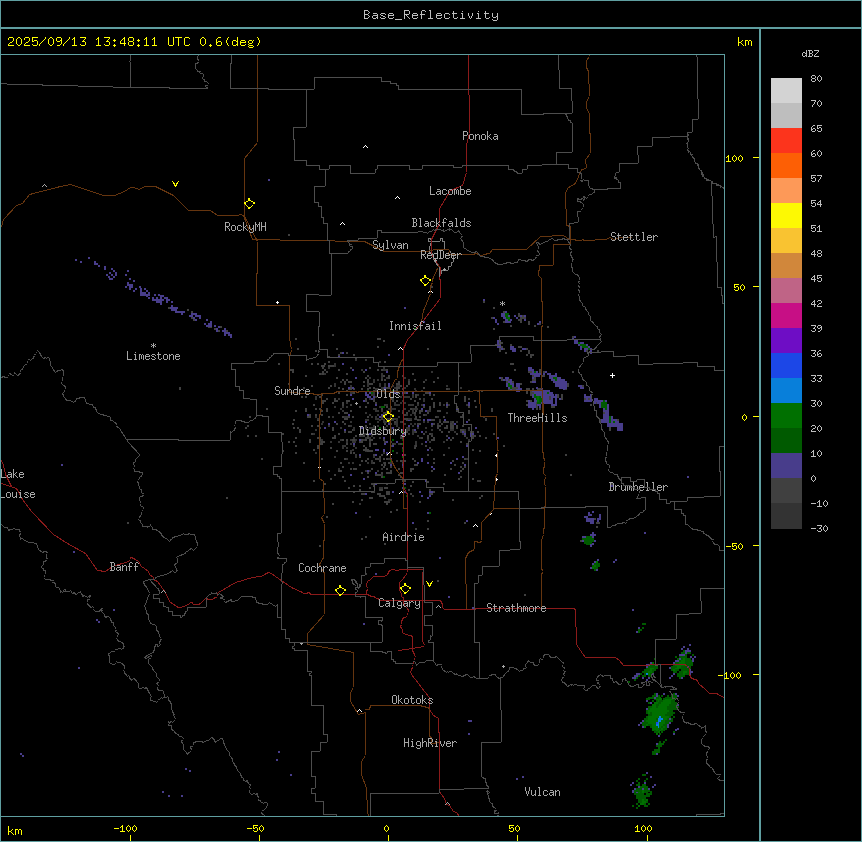Select the Drumheller town label

(x=638, y=487)
